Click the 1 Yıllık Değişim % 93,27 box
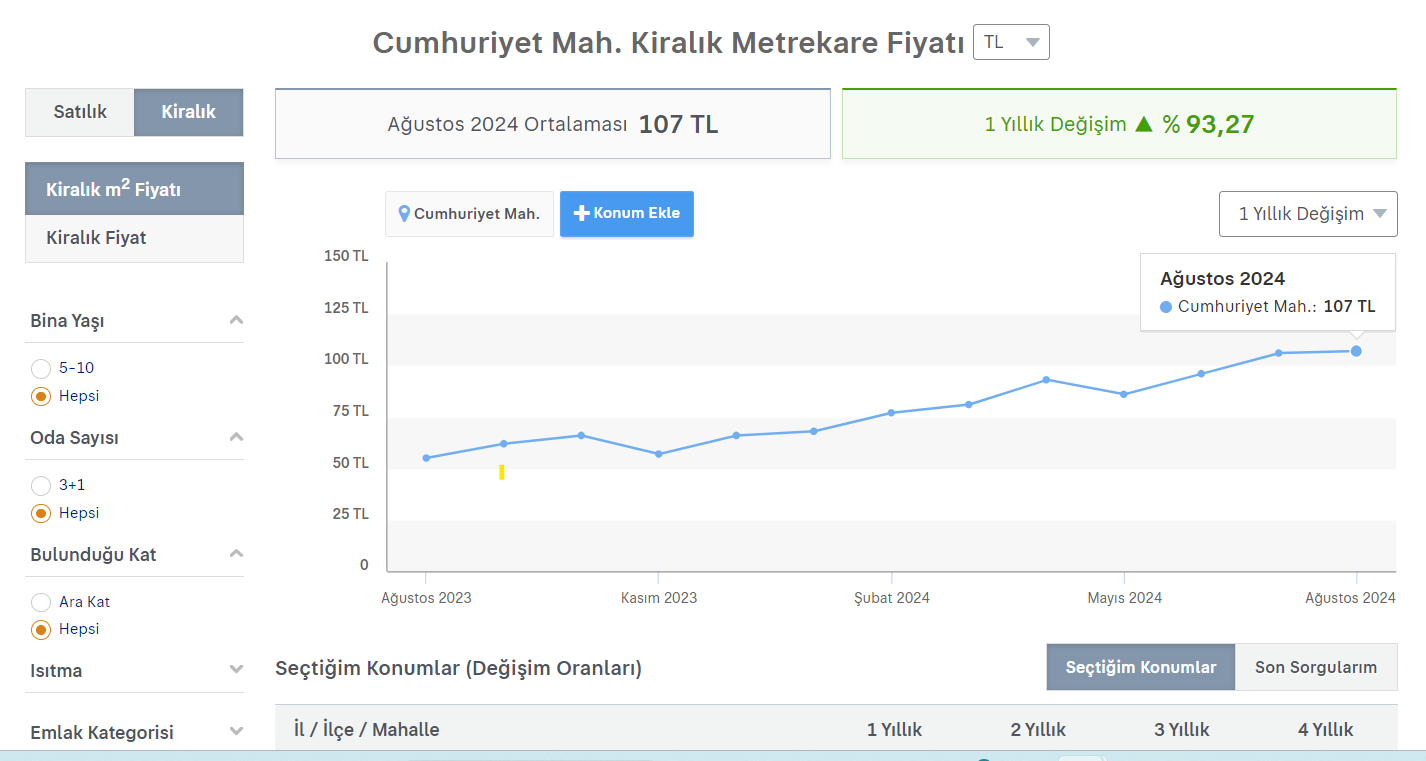This screenshot has height=761, width=1426. pos(1119,124)
